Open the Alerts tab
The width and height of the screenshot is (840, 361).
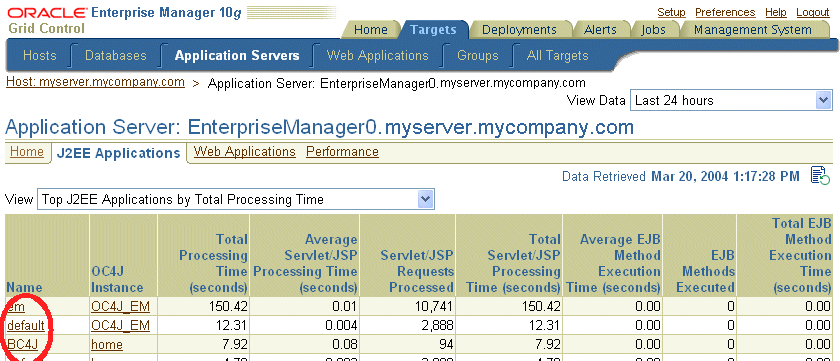[600, 29]
